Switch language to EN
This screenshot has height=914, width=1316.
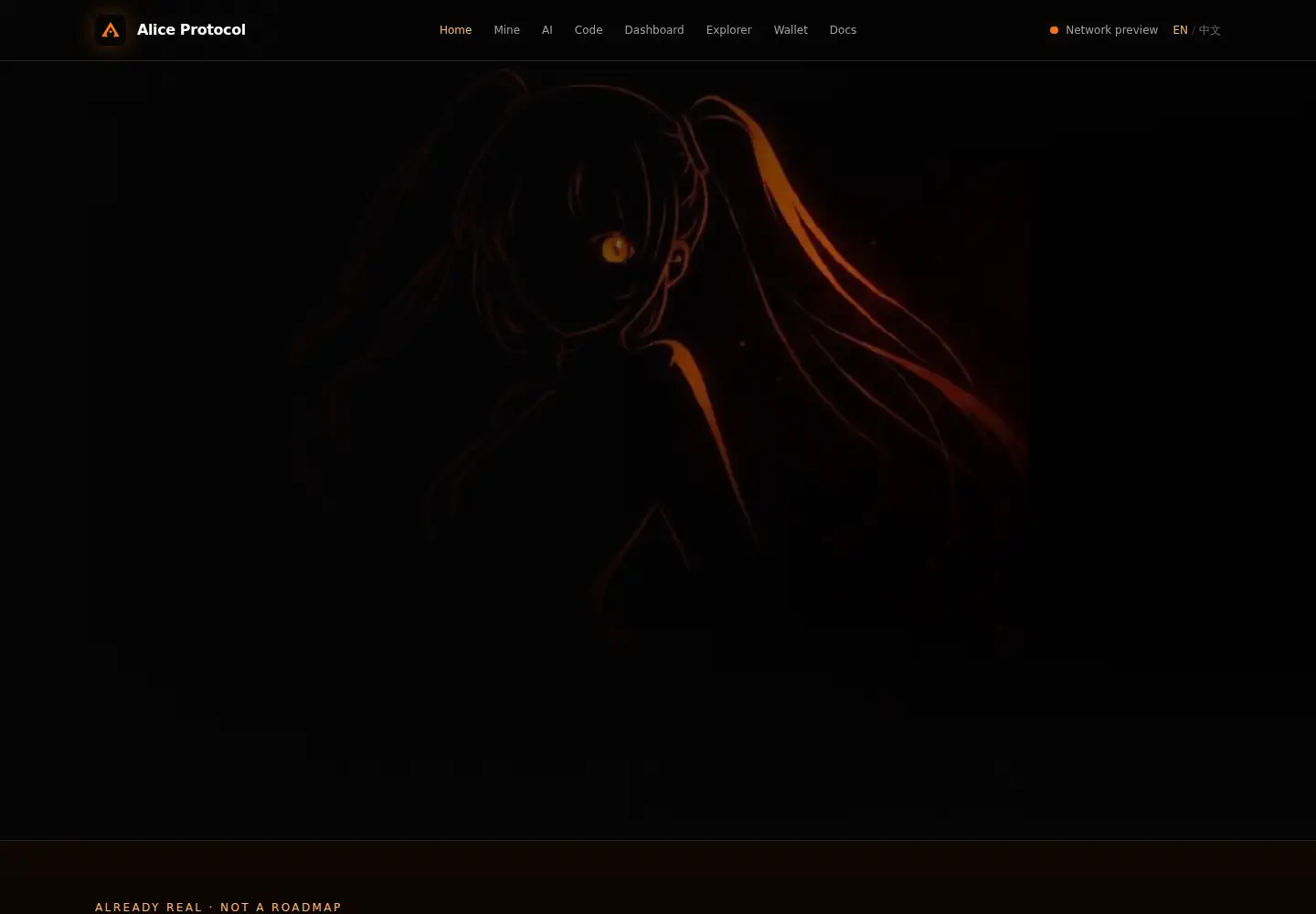(1180, 30)
